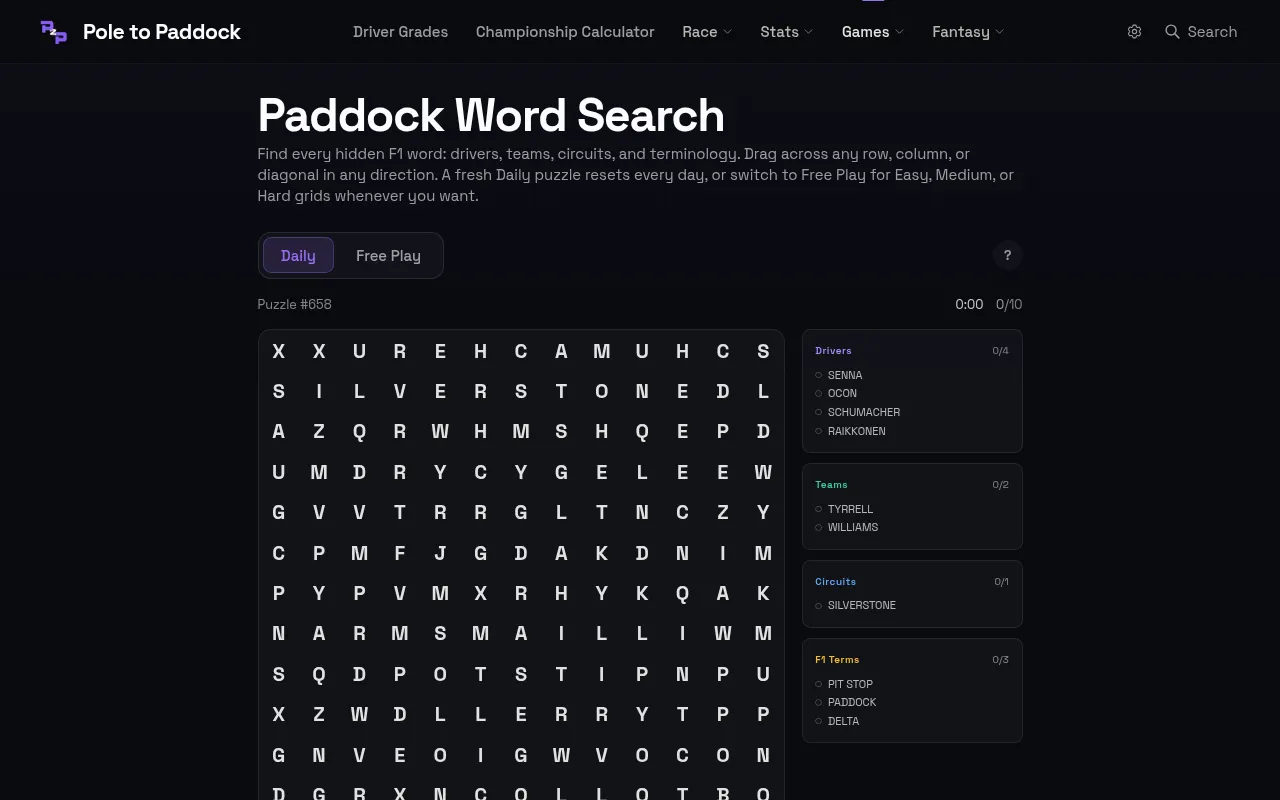
Task: Switch to Free Play mode
Action: [388, 256]
